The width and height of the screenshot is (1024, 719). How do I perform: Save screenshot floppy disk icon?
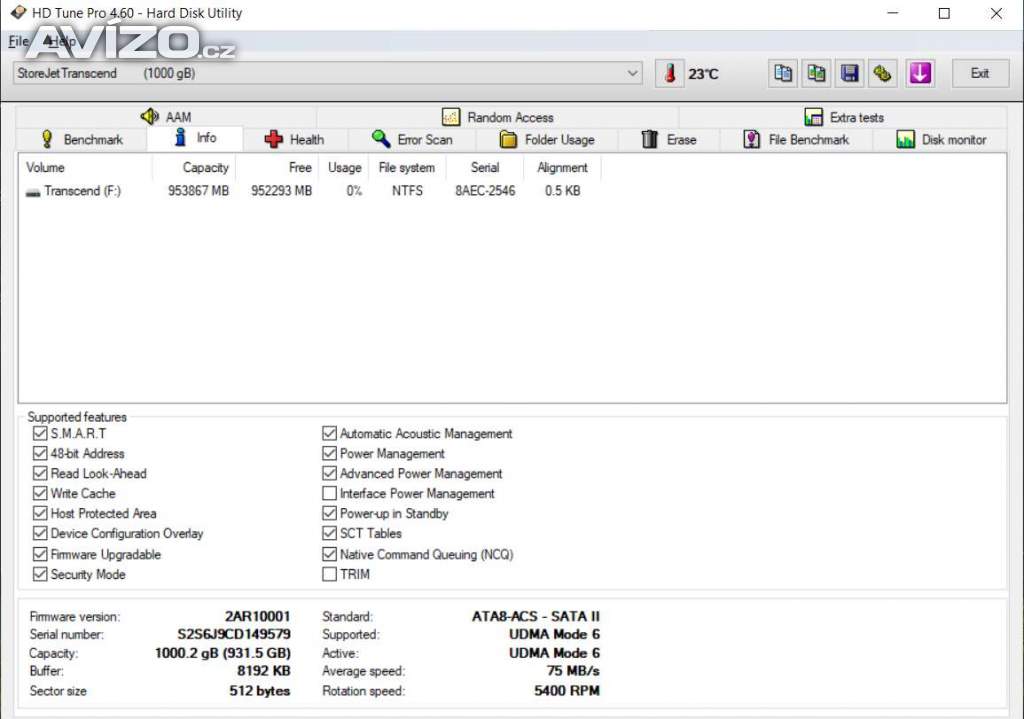click(849, 73)
